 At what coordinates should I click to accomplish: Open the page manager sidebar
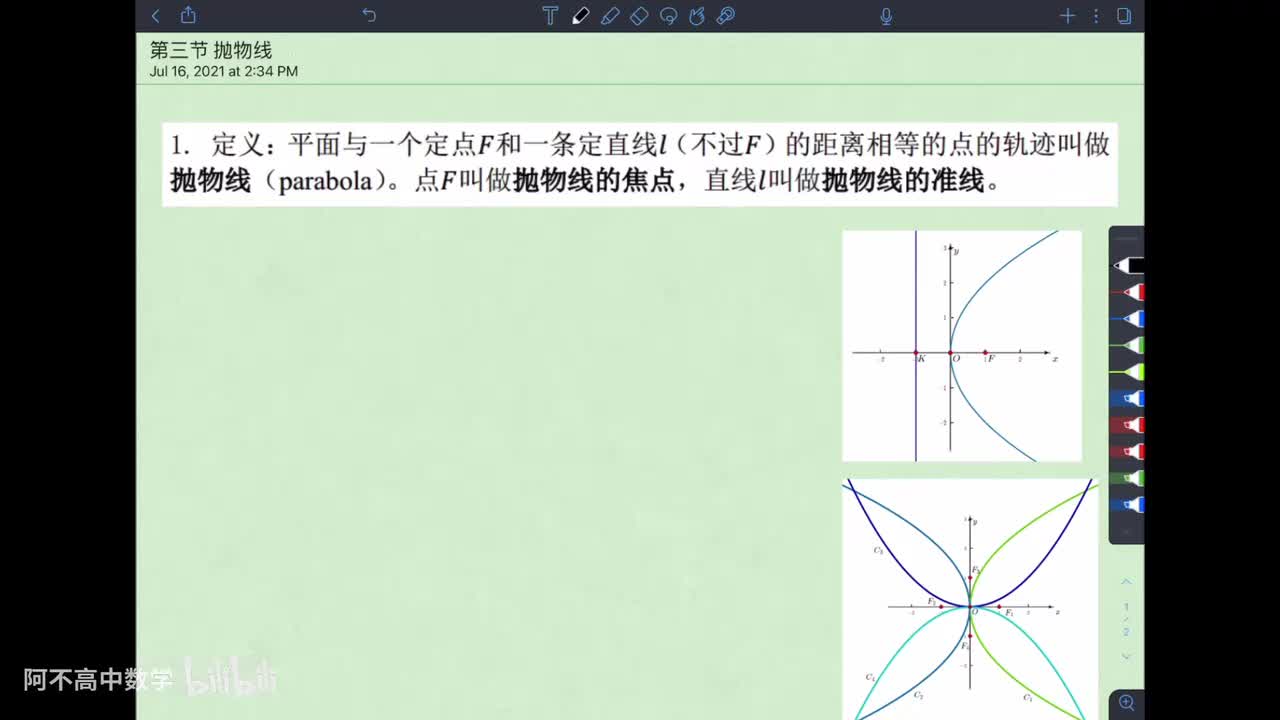[1124, 15]
